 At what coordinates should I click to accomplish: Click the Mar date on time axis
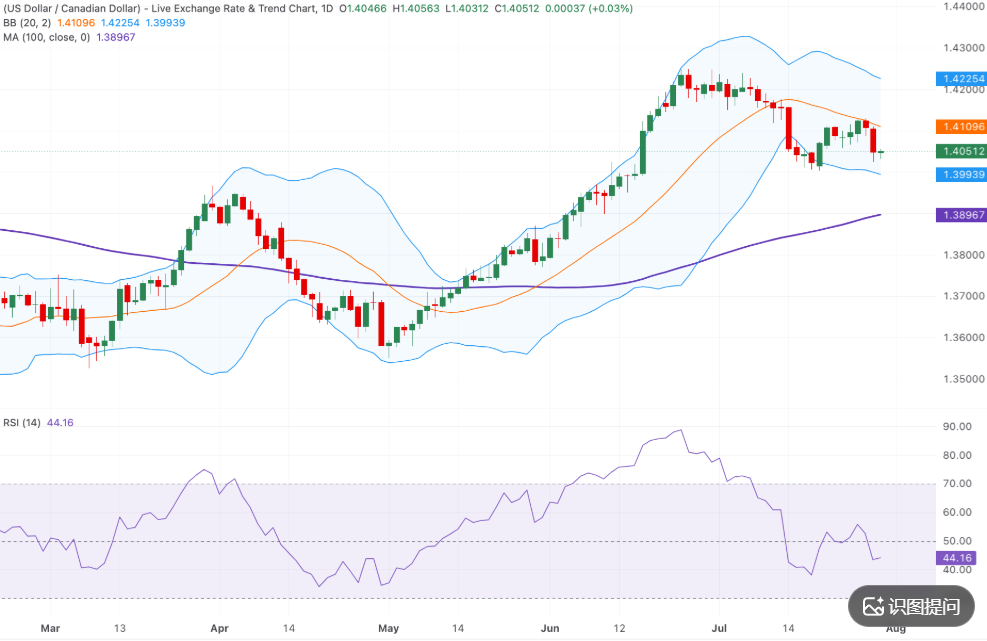point(50,628)
